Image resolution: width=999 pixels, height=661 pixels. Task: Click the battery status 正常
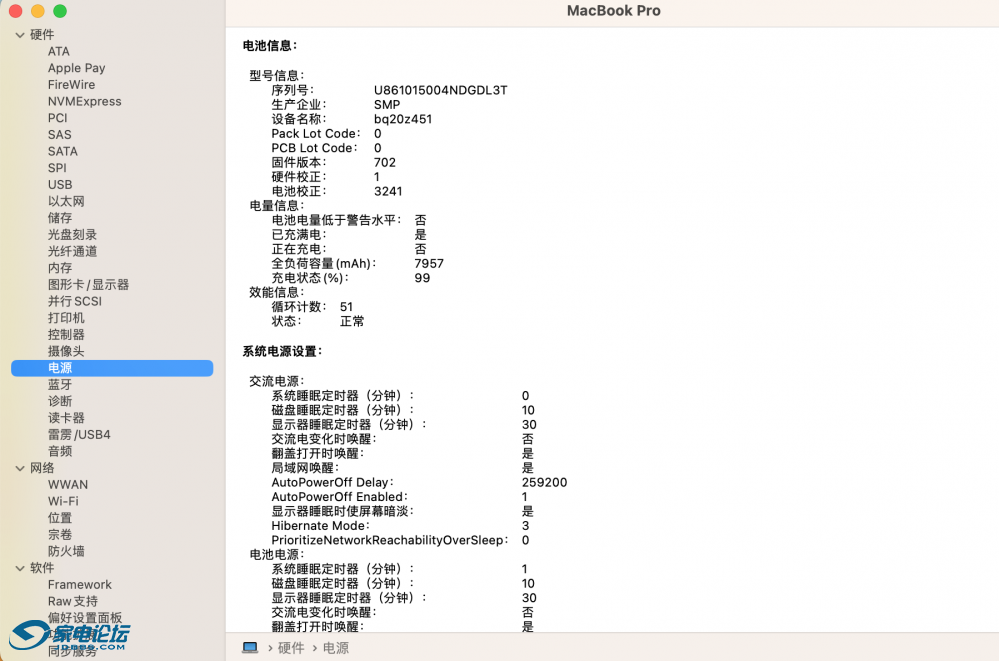pyautogui.click(x=352, y=321)
